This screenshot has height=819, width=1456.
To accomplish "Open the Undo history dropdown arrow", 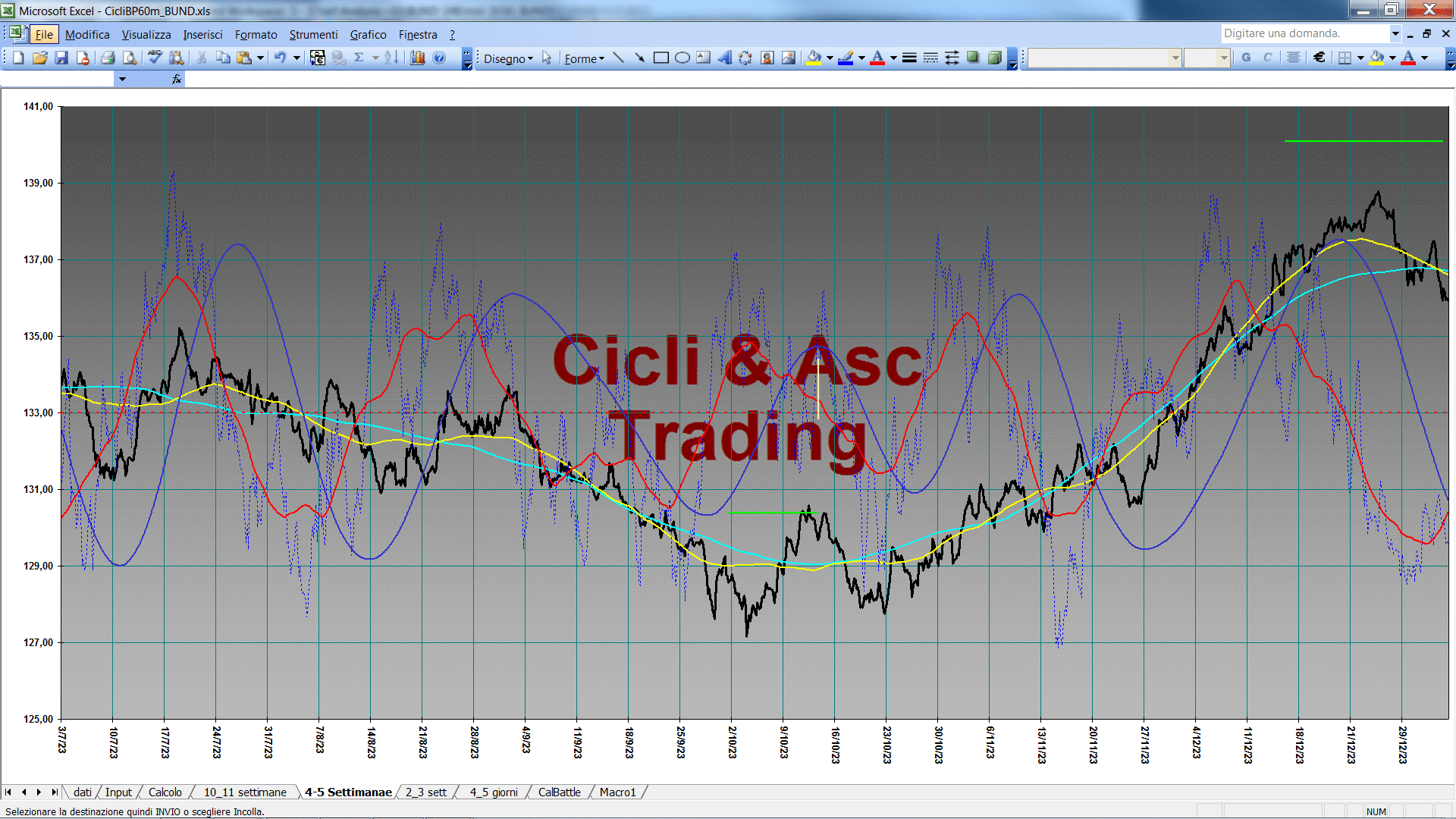I will [x=297, y=58].
